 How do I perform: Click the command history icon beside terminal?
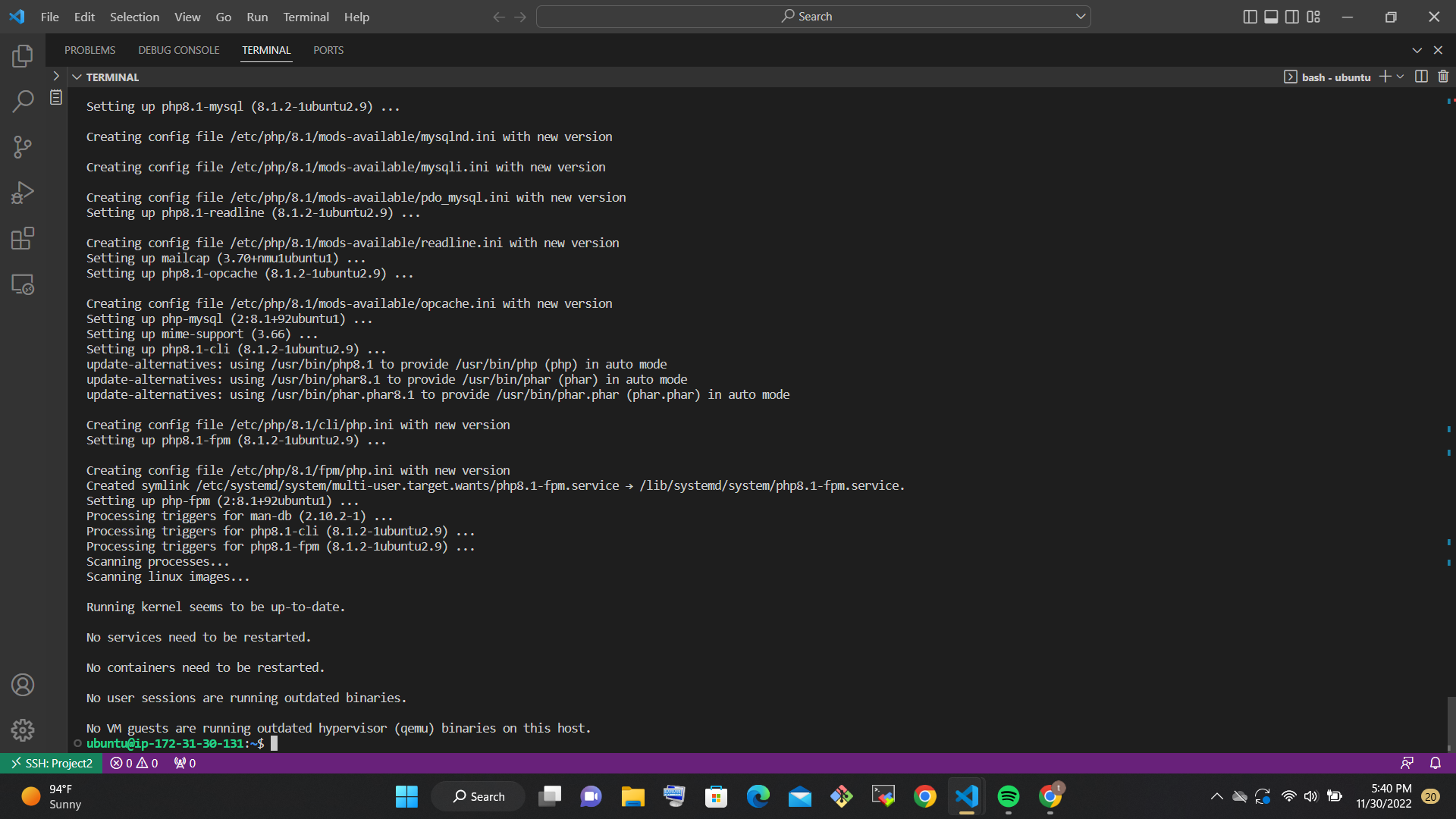pos(56,97)
